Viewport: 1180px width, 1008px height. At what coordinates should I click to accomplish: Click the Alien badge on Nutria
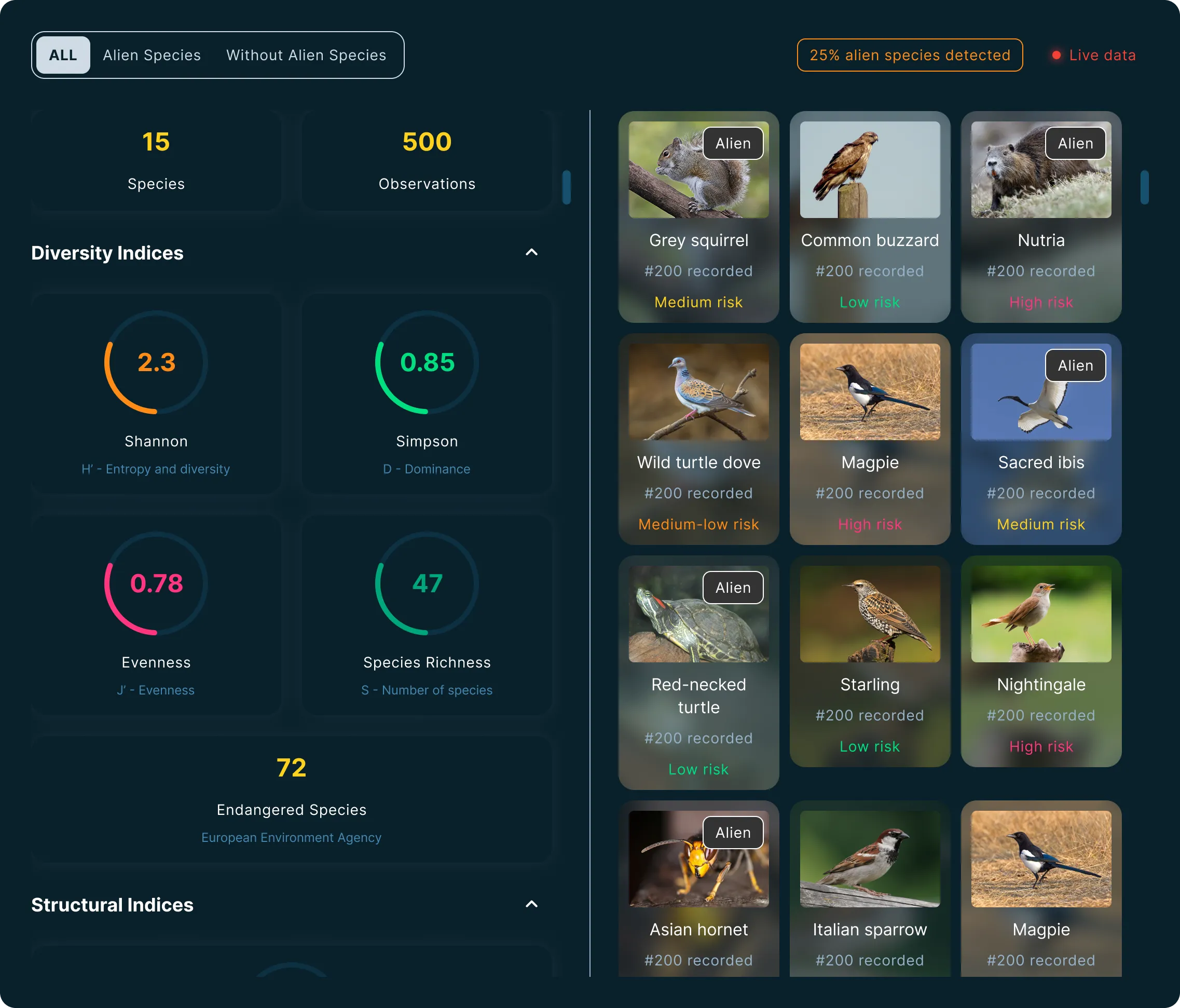(x=1075, y=144)
